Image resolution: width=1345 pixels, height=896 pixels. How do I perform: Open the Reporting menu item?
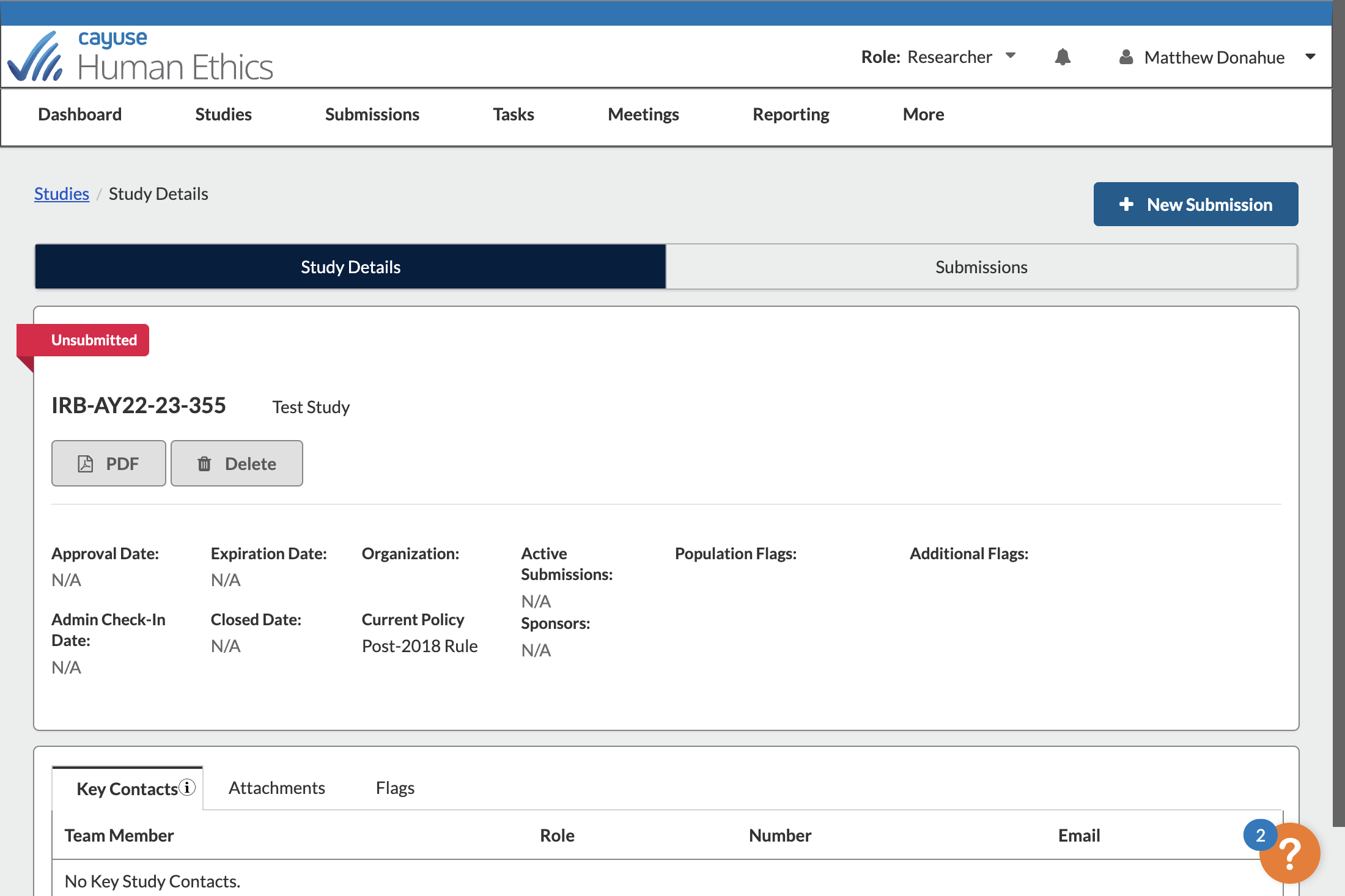(x=790, y=114)
